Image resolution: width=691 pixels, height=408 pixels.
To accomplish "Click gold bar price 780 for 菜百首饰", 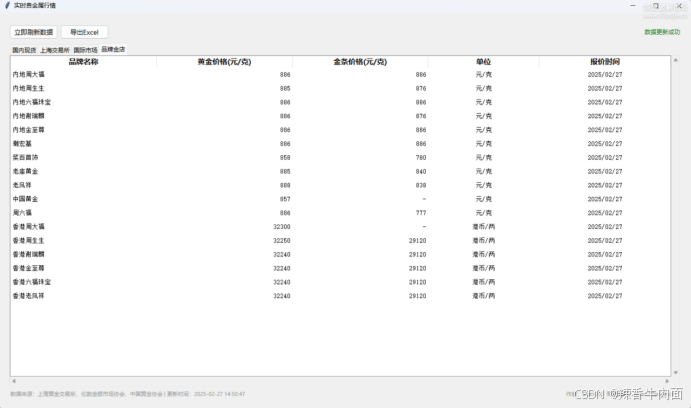I will click(421, 157).
